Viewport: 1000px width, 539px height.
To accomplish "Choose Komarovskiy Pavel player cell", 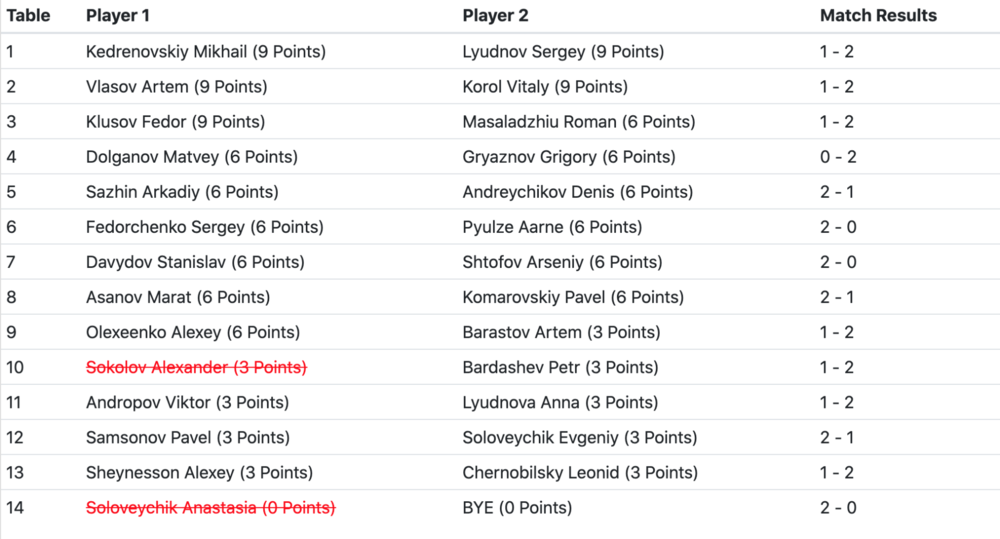I will pyautogui.click(x=573, y=297).
